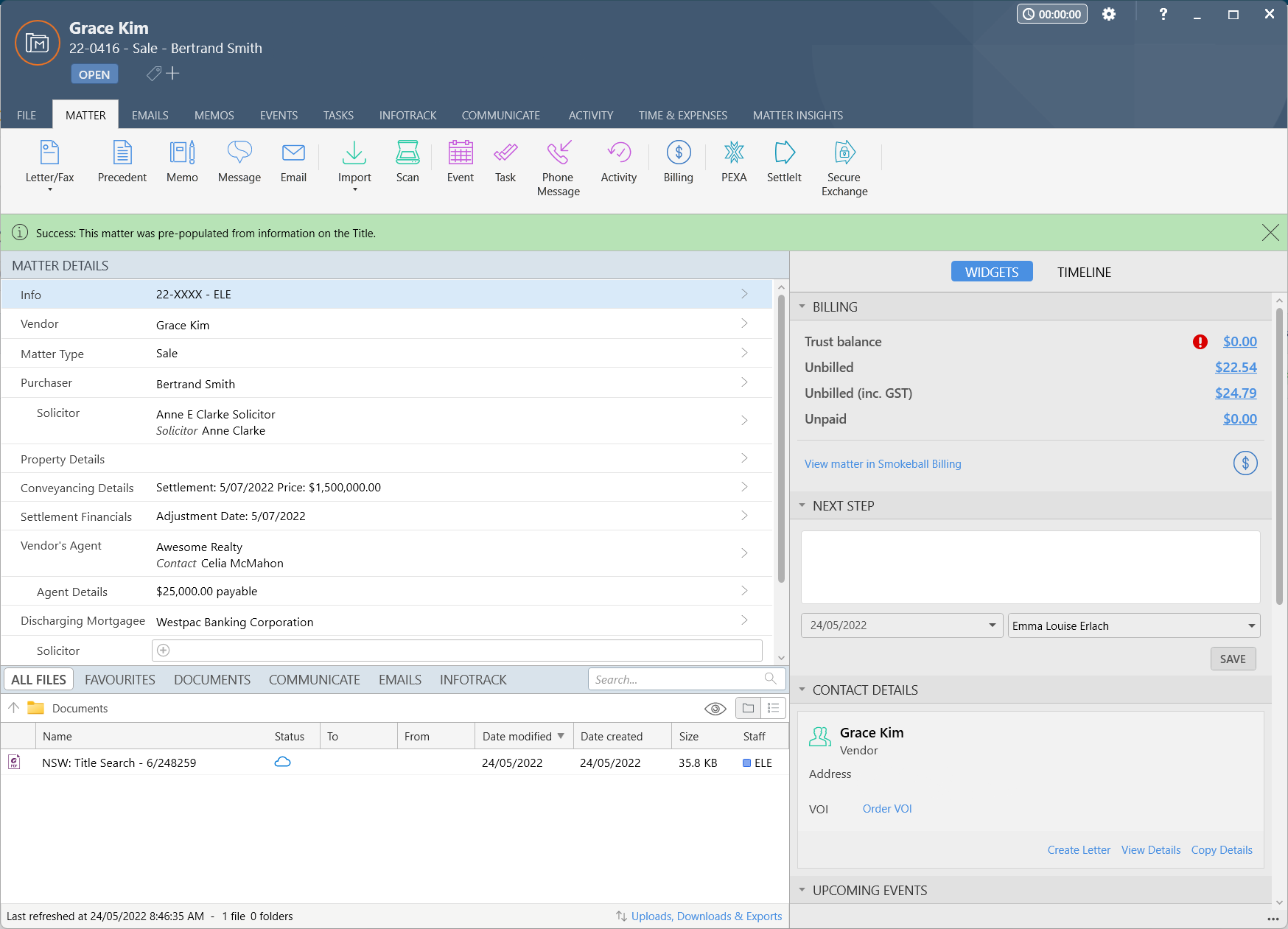Click the ELE staff colour swatch

click(746, 763)
